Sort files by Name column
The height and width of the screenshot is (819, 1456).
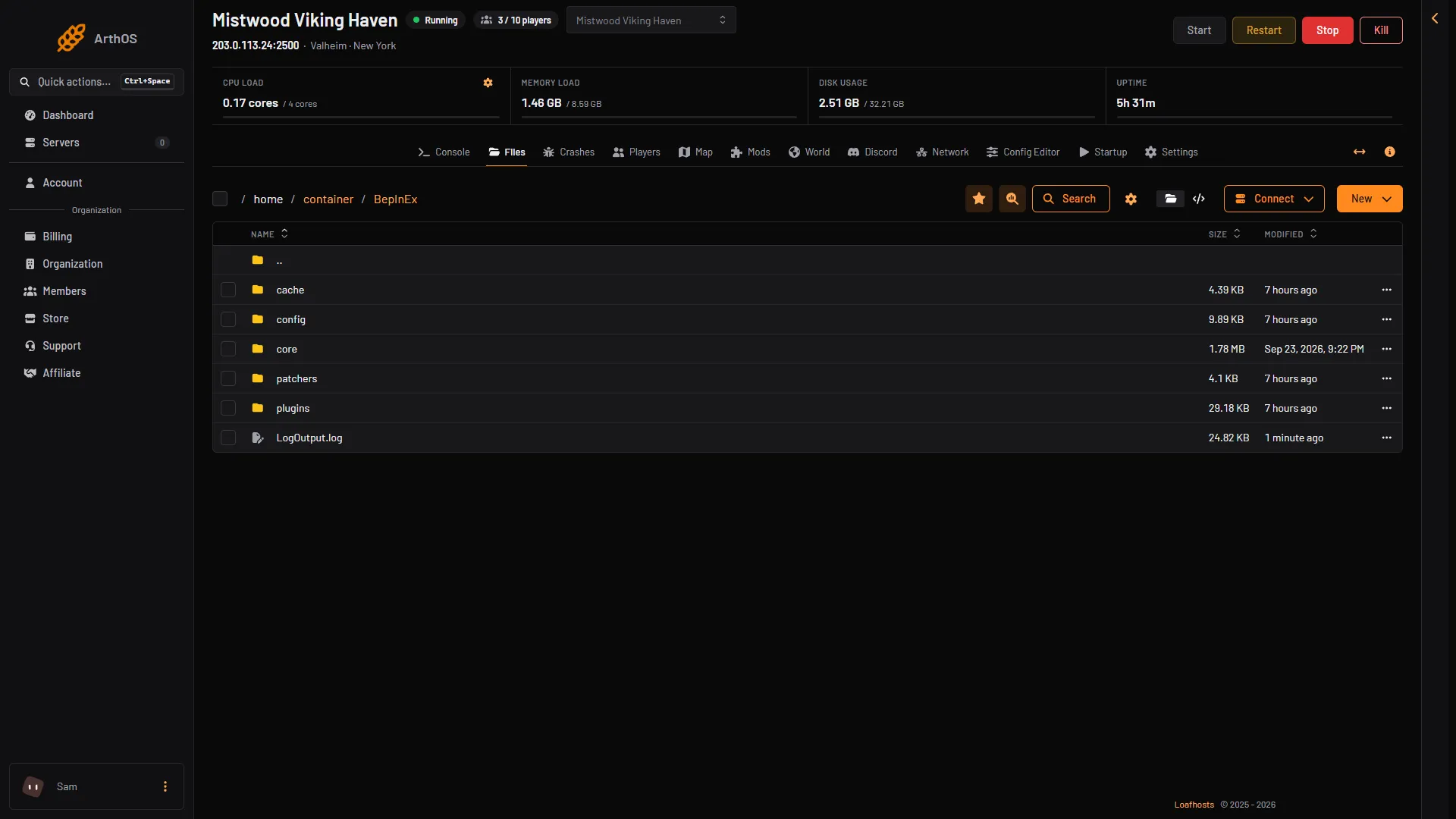[x=269, y=234]
